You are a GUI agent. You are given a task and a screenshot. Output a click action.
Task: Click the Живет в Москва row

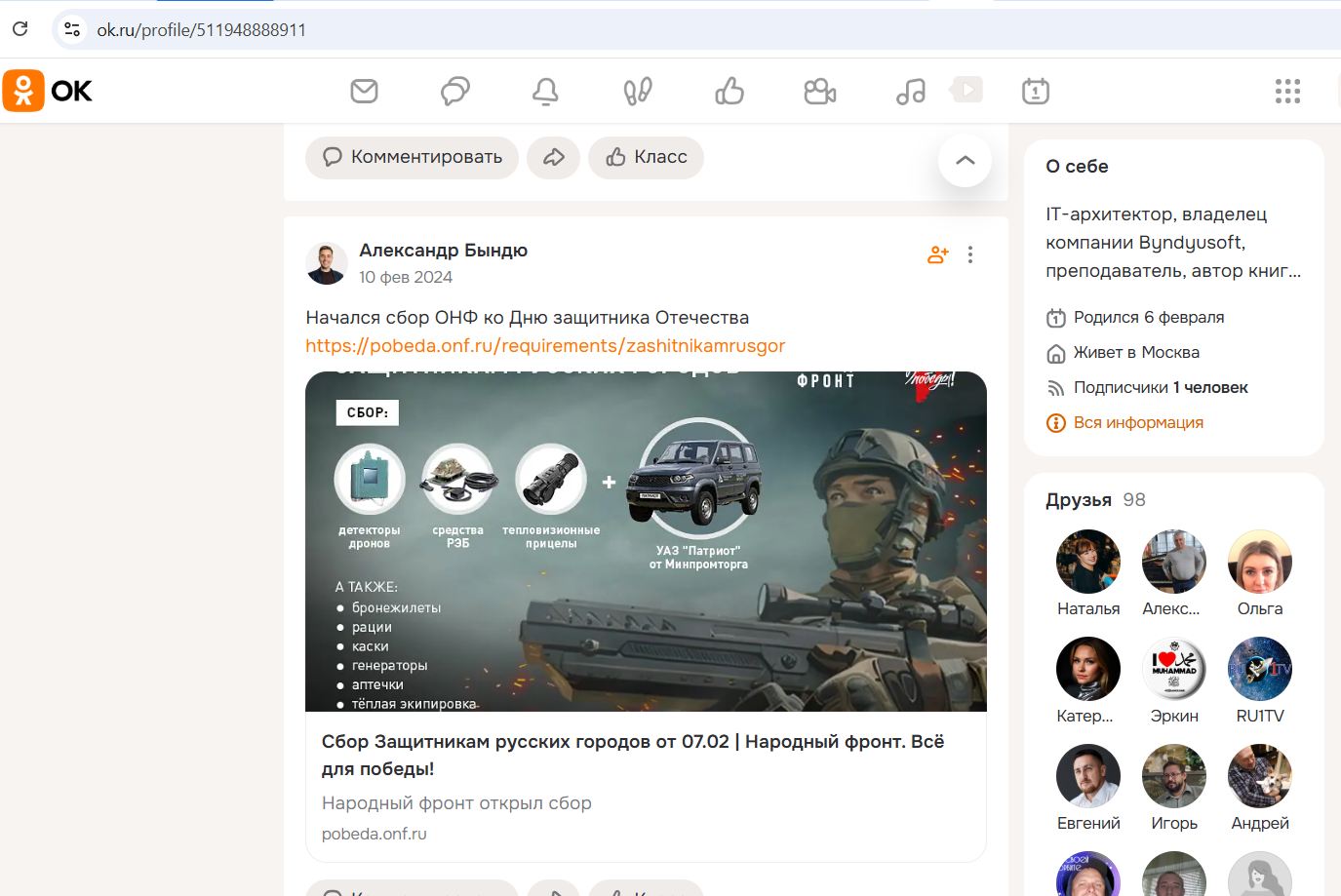1123,352
